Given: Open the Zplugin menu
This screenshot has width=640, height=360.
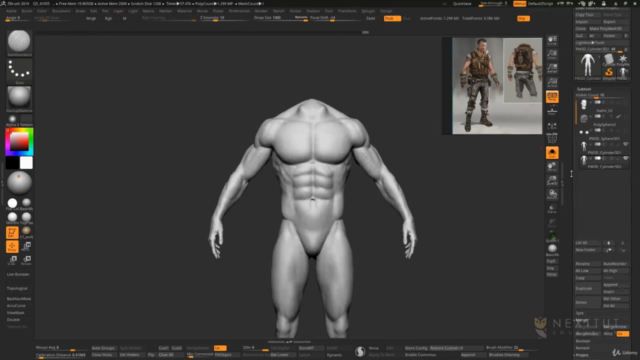Looking at the screenshot, I should pyautogui.click(x=368, y=11).
